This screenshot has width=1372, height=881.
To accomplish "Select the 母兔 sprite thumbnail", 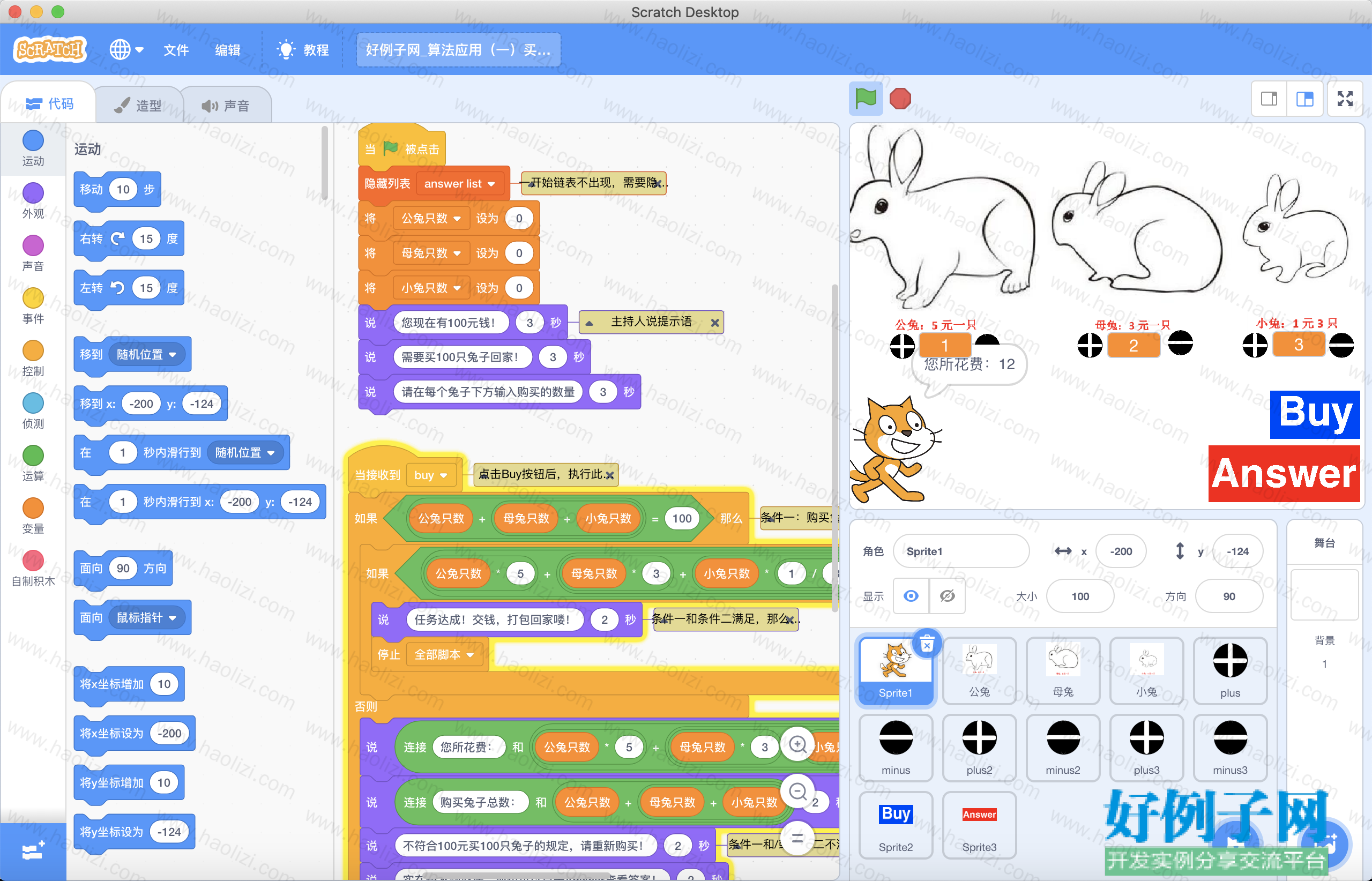I will coord(1062,671).
